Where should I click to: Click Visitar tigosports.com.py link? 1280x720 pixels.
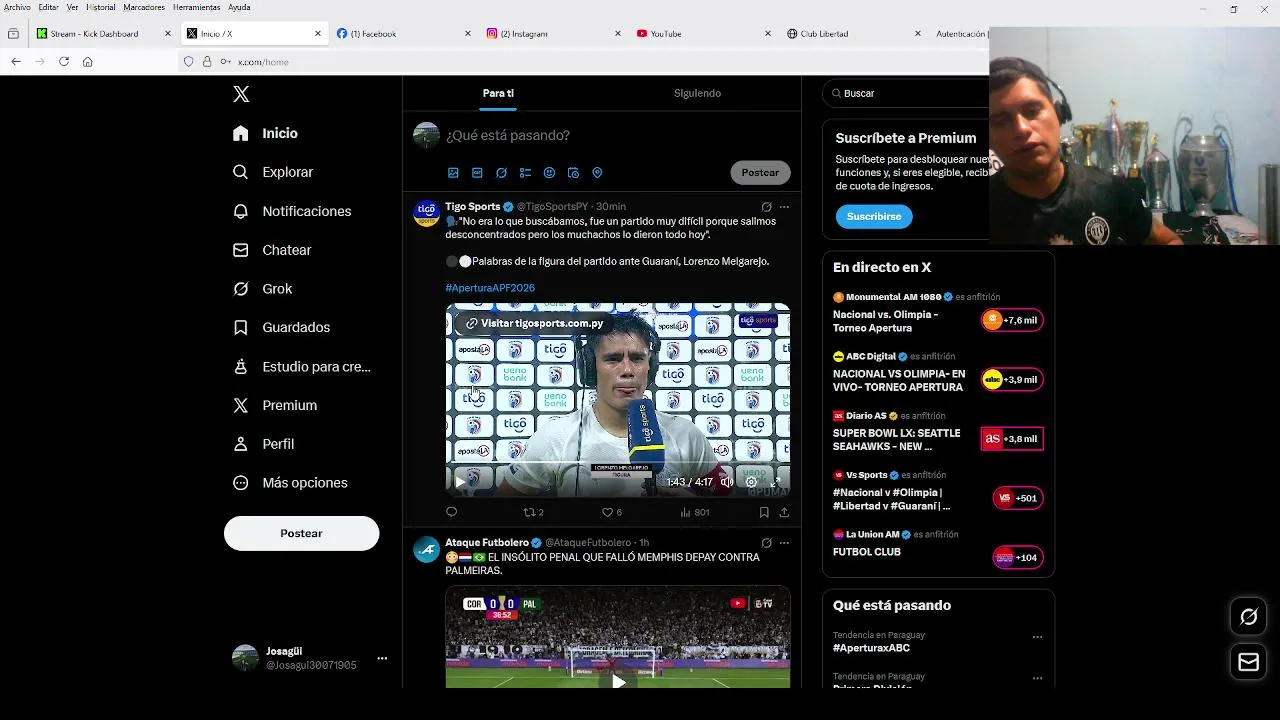(534, 323)
